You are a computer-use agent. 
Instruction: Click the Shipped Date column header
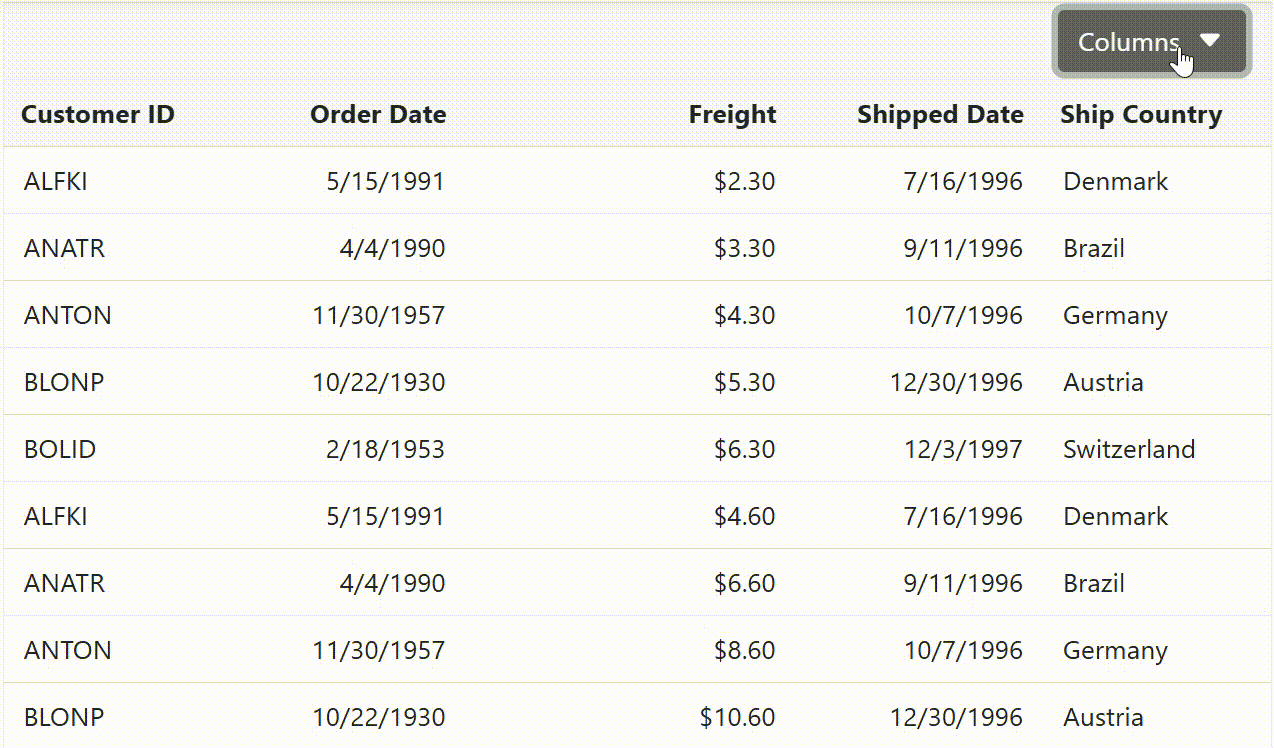coord(940,115)
